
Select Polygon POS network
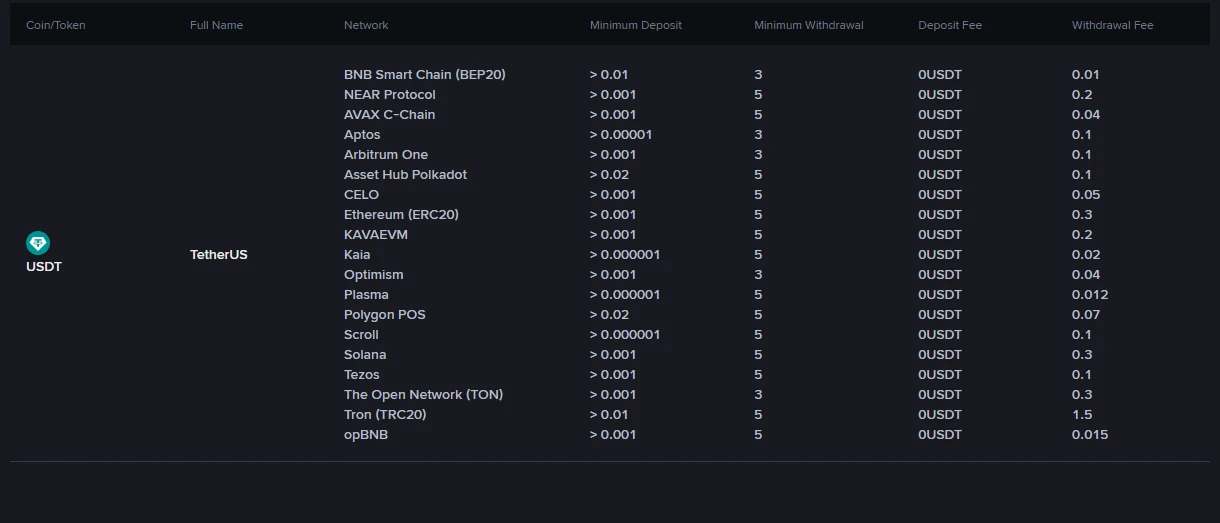tap(385, 315)
